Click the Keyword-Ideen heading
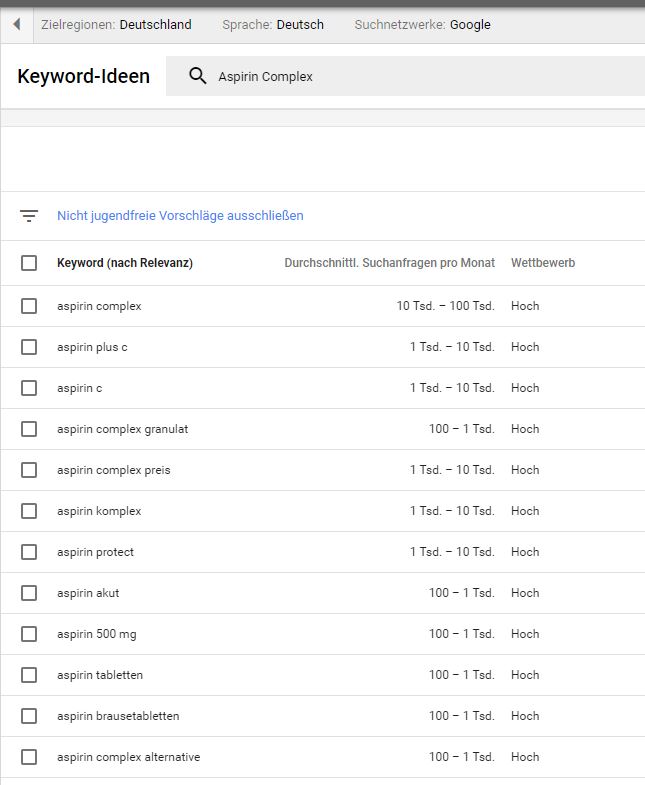Image resolution: width=645 pixels, height=785 pixels. point(84,76)
